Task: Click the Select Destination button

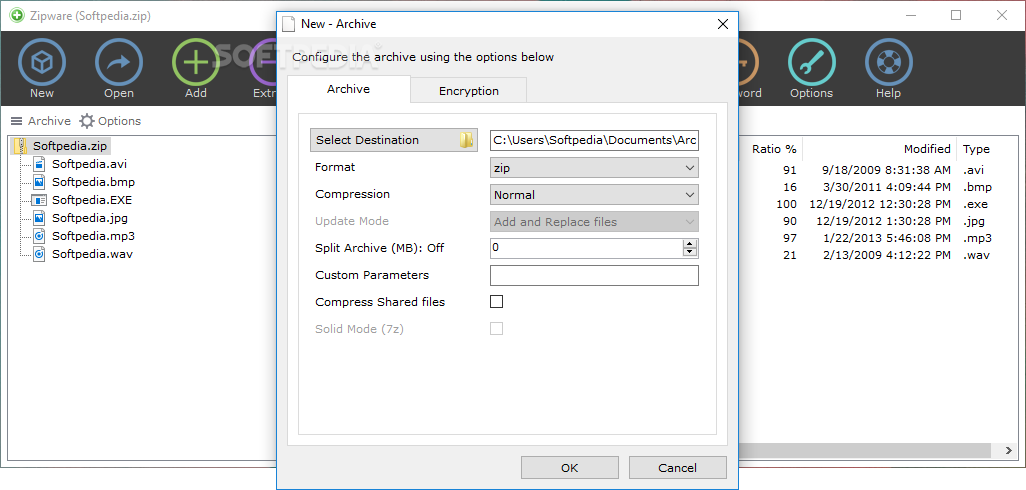Action: click(394, 140)
